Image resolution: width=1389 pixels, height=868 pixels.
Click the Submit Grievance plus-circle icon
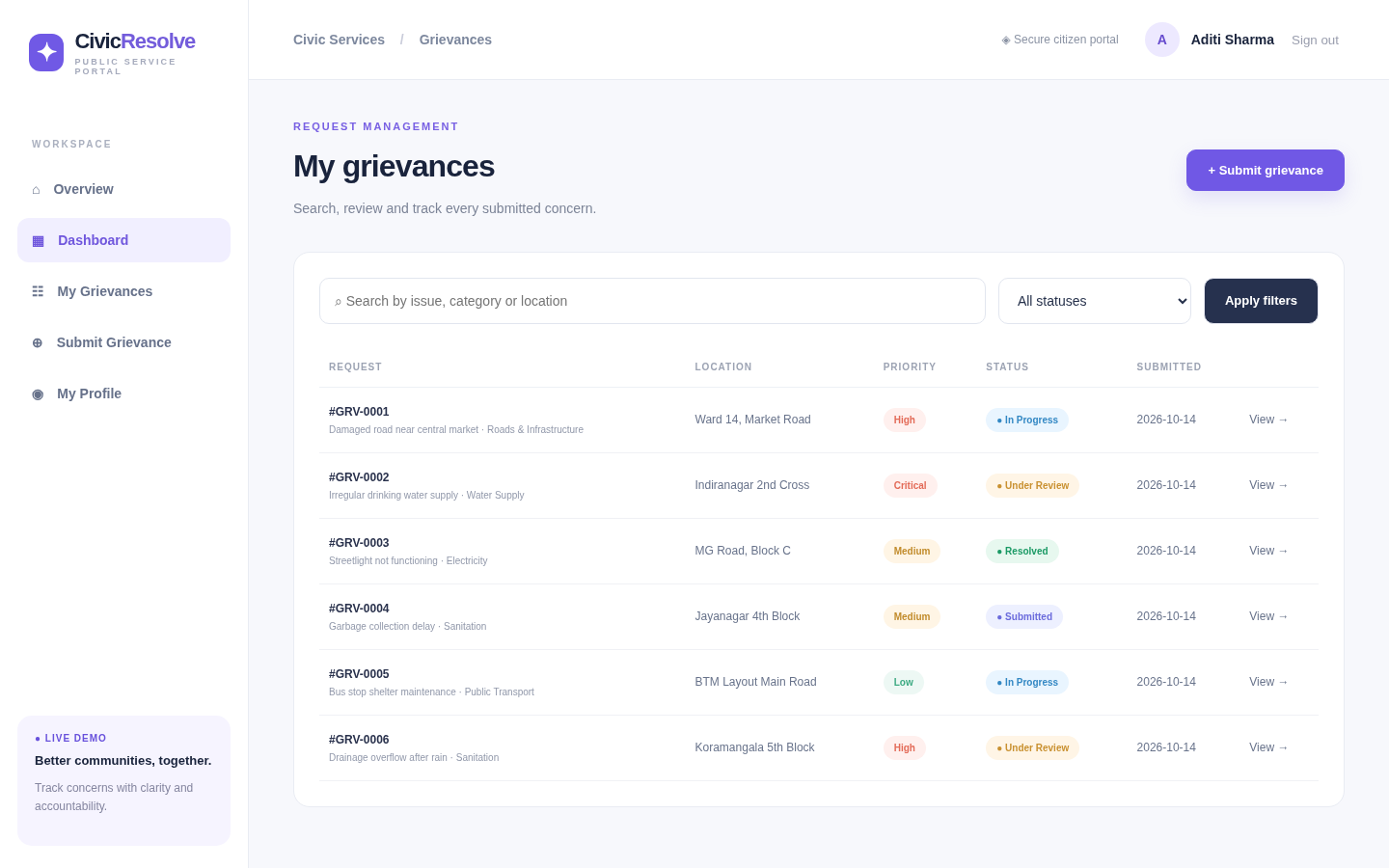[x=37, y=342]
